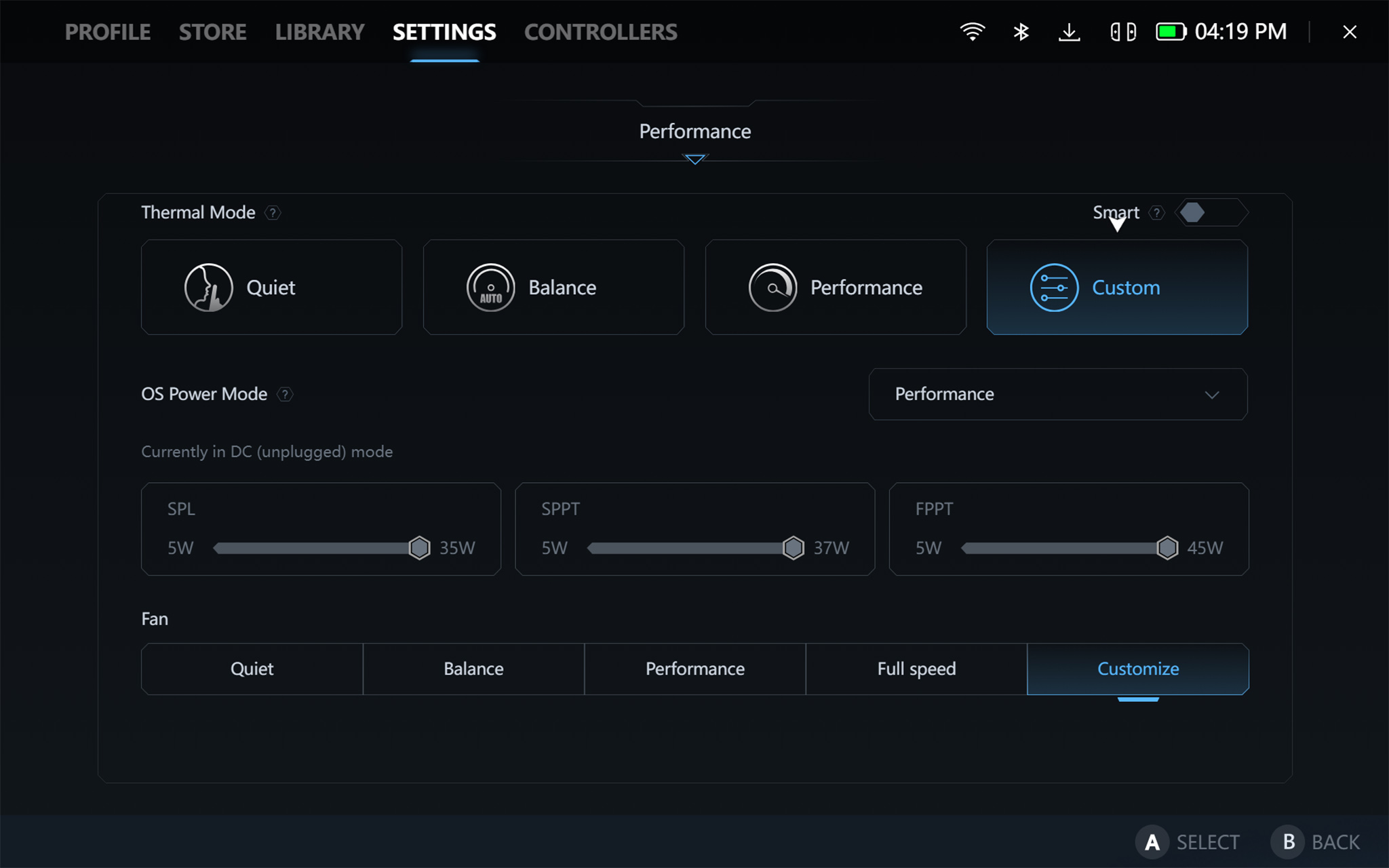Collapse the Performance section header arrow

click(694, 159)
